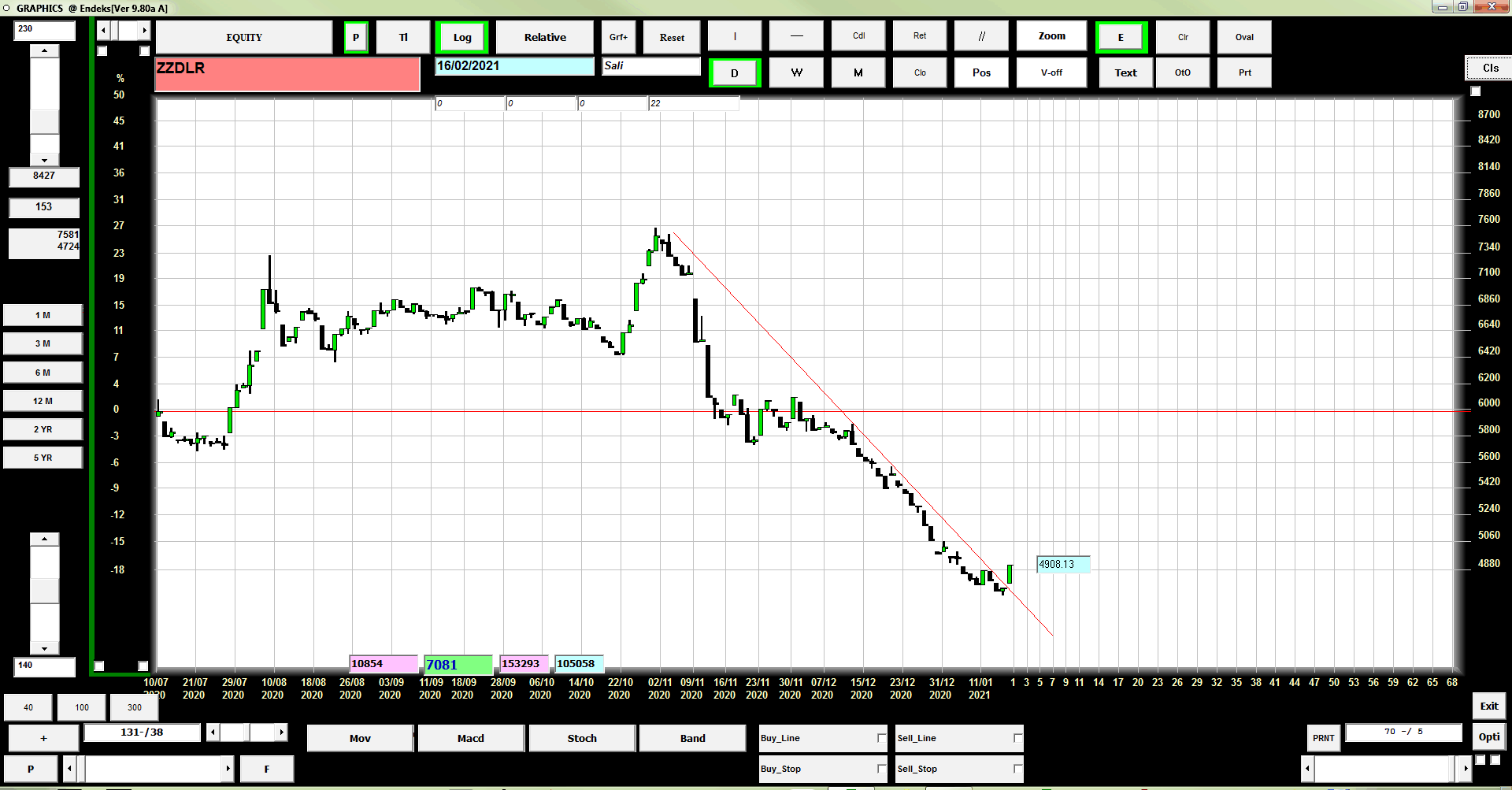The width and height of the screenshot is (1512, 790).
Task: Enable the Sell_Stop checkbox
Action: [x=1017, y=769]
